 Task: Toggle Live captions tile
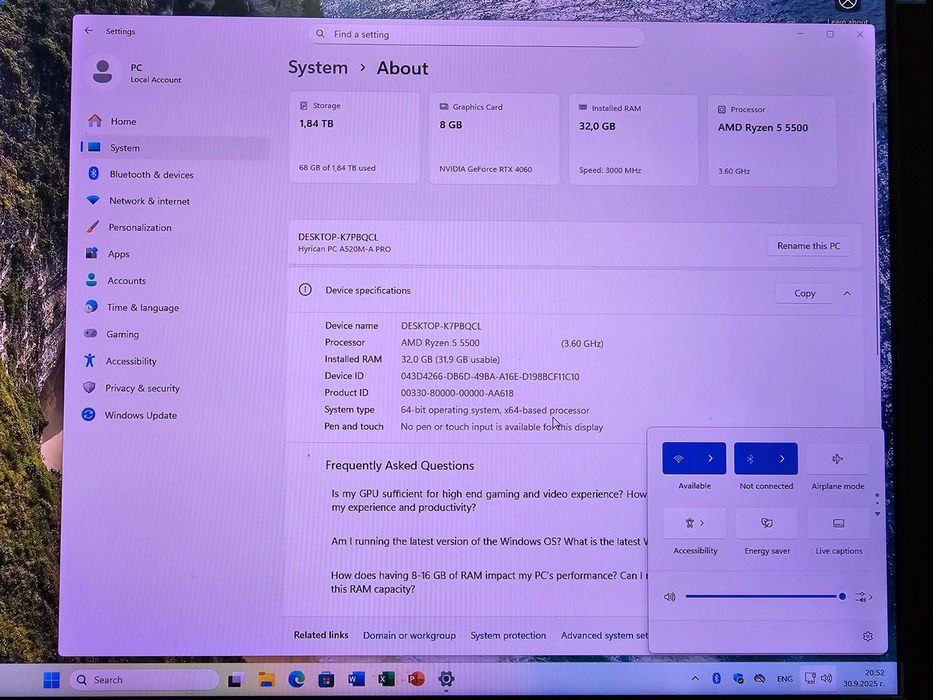coord(838,524)
